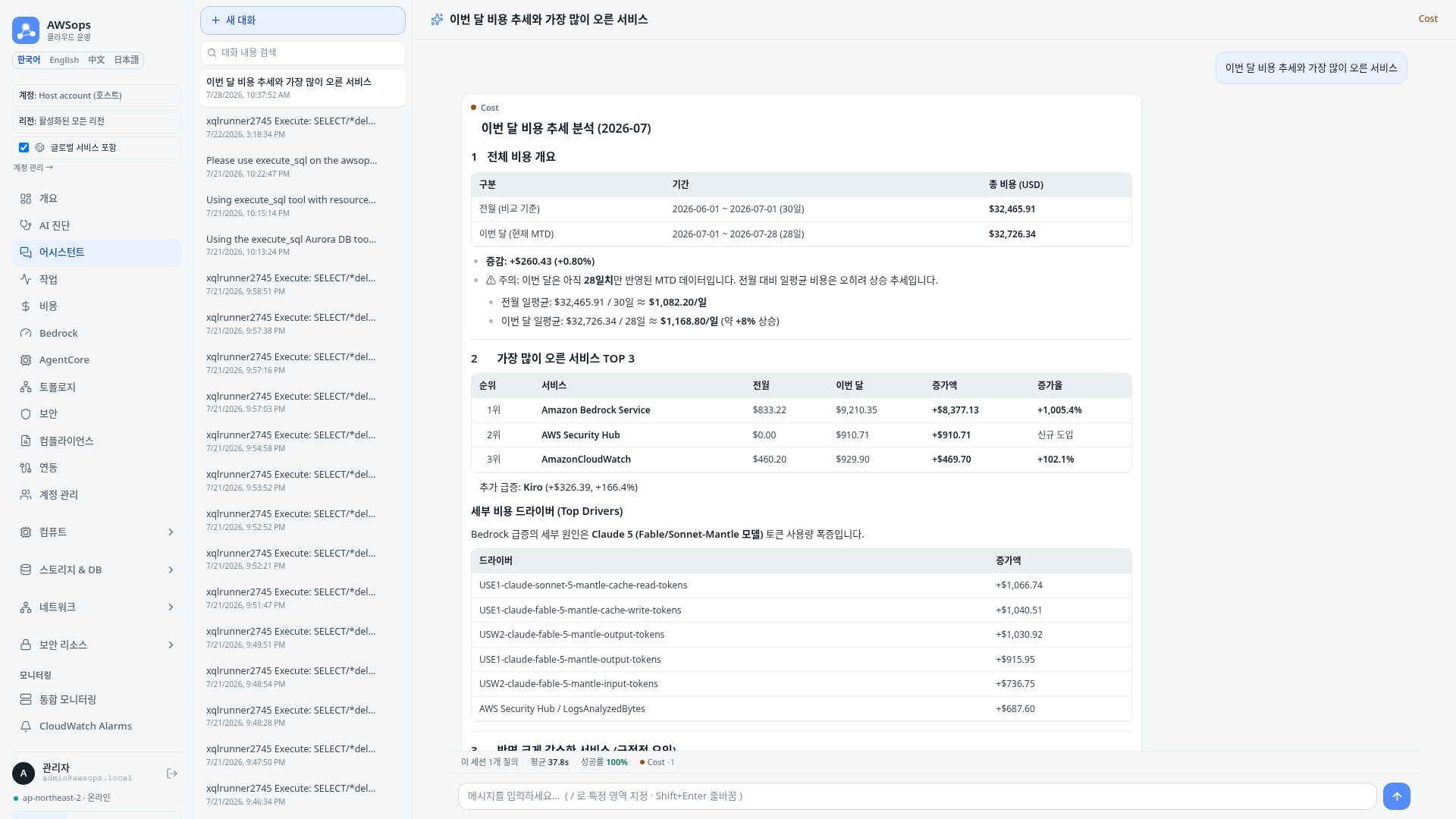1456x819 pixels.
Task: Click the AWS Security Hub table row
Action: 801,435
